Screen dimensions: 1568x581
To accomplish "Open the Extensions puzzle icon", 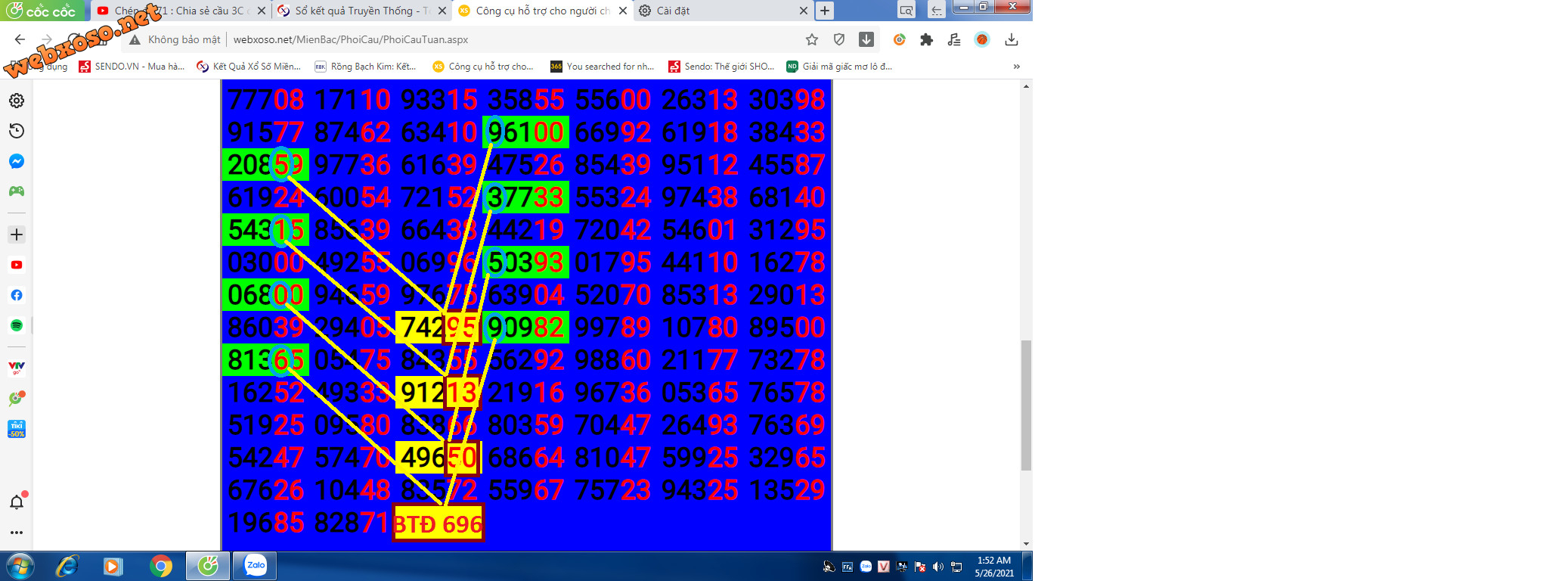I will [x=926, y=39].
